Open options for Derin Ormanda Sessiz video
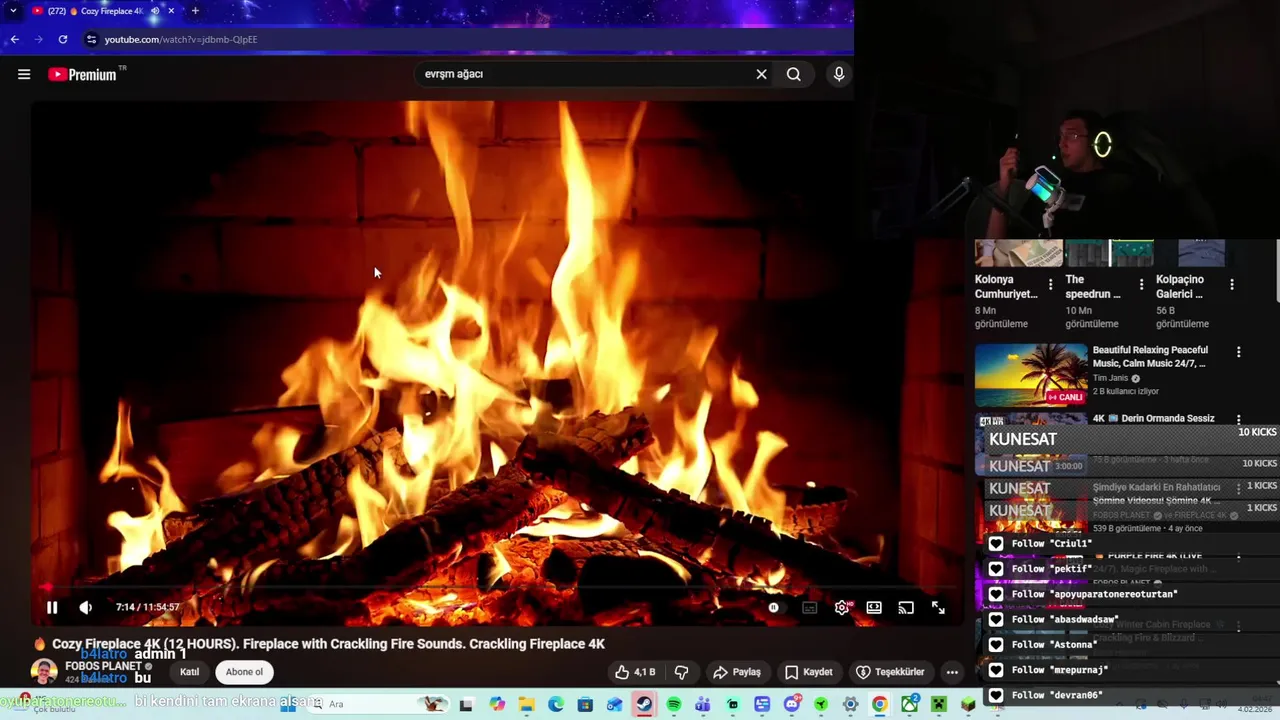This screenshot has width=1280, height=720. (x=1238, y=420)
